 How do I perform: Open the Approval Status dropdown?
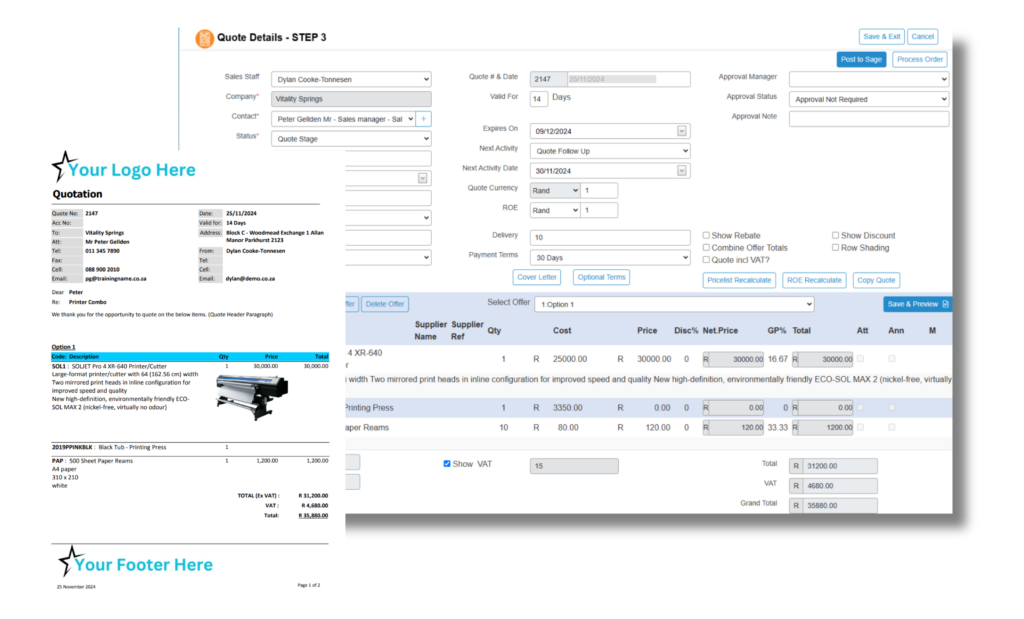(x=869, y=99)
